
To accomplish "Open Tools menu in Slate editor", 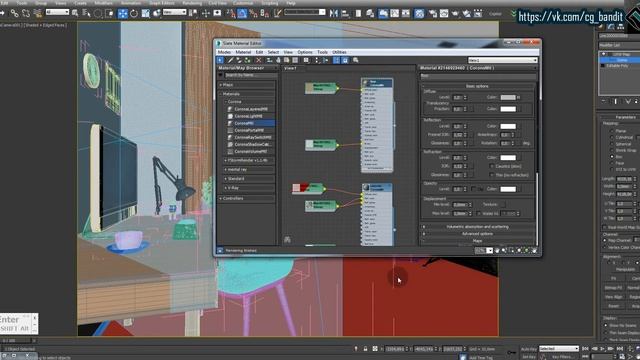I will coord(322,52).
